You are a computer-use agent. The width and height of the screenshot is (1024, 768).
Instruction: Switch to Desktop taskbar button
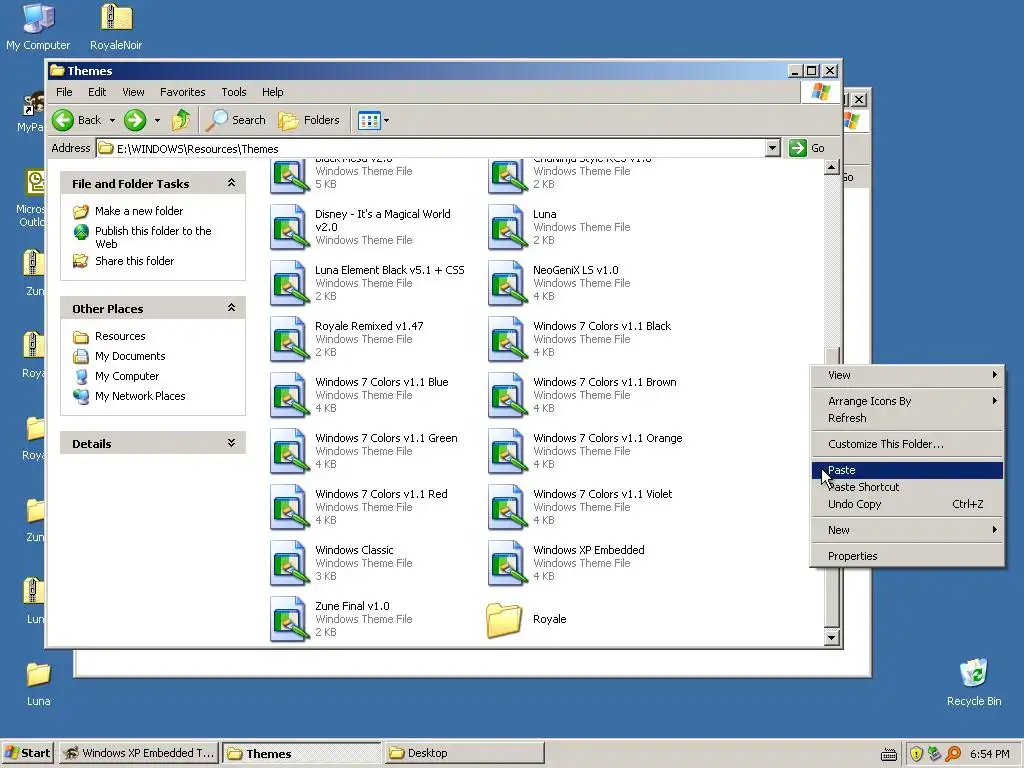coord(464,753)
